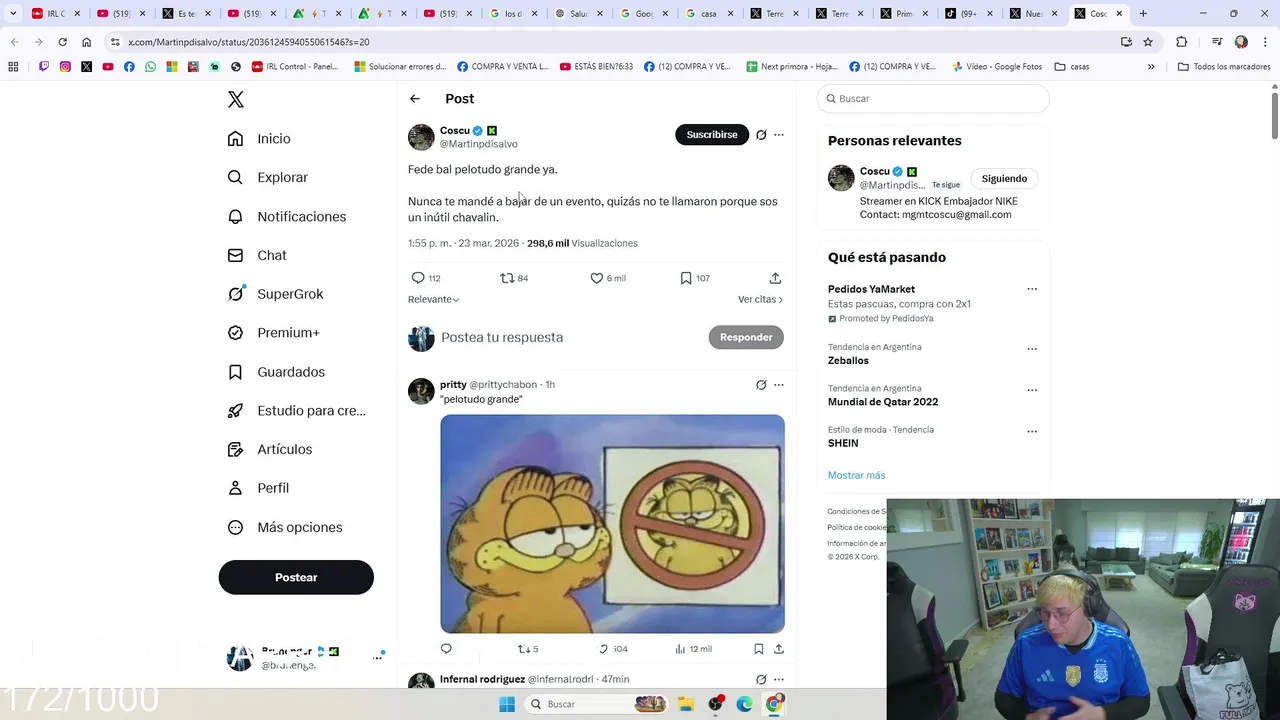Viewport: 1280px width, 720px height.
Task: Click the Mostrar más link
Action: (856, 475)
